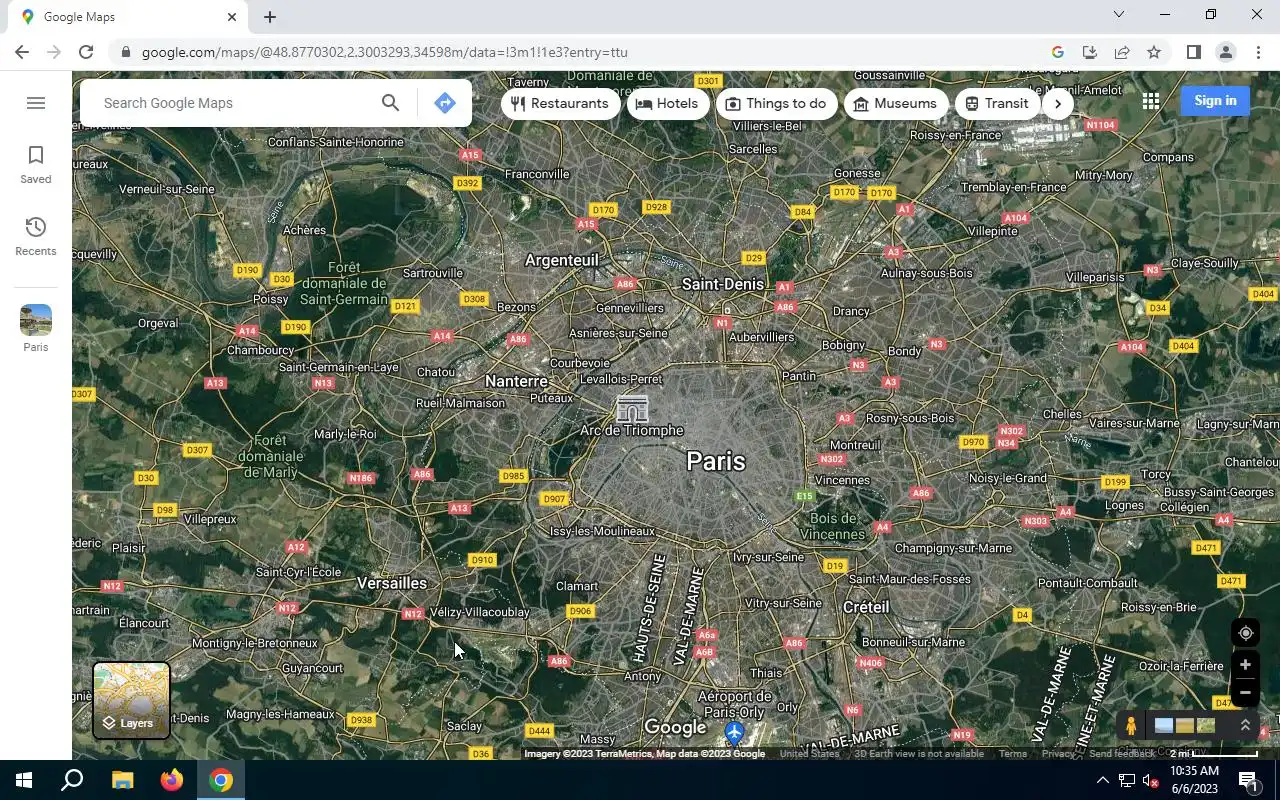The image size is (1280, 800).
Task: Select the Hotels category chip
Action: point(667,103)
